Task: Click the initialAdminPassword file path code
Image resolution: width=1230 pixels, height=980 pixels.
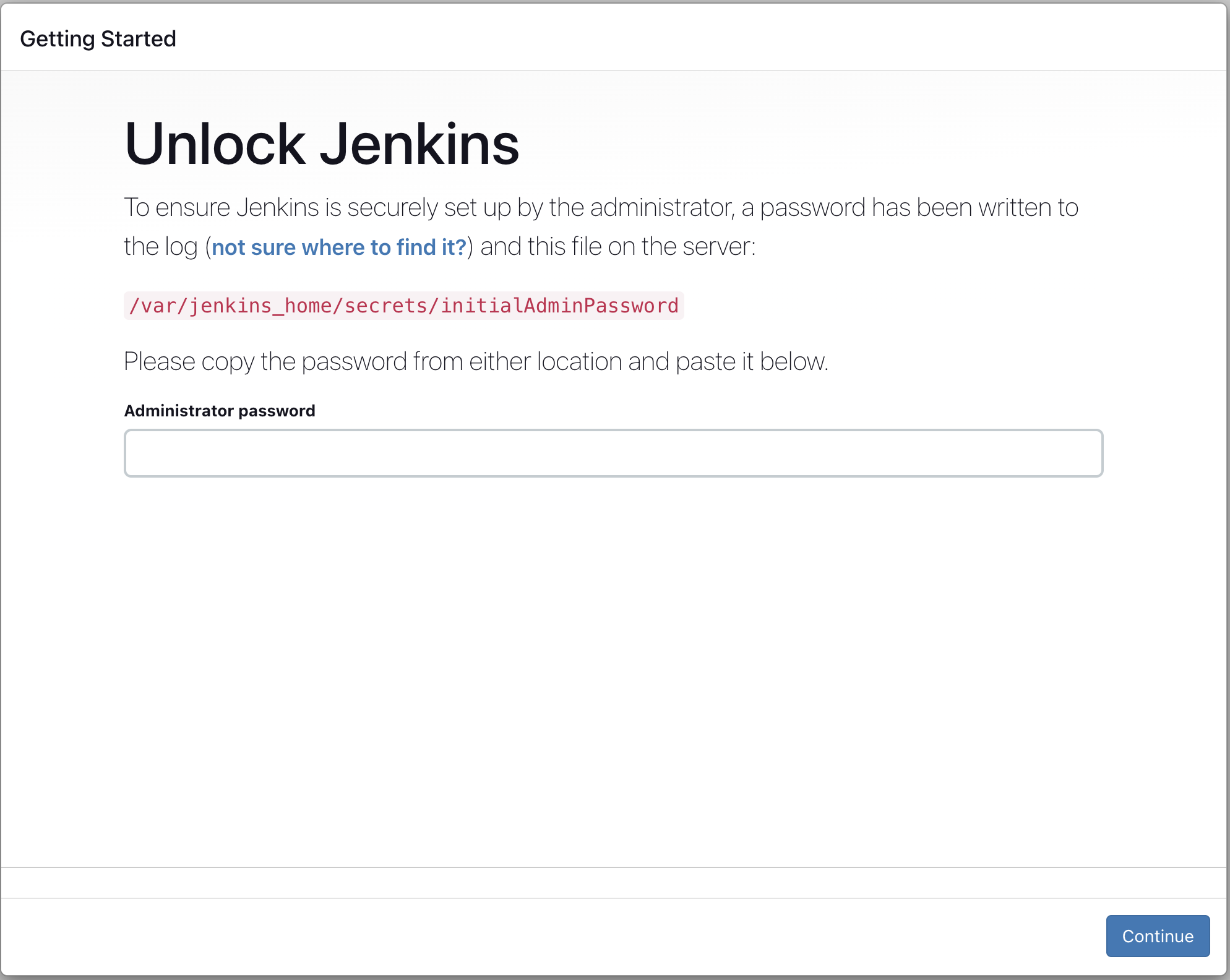Action: [x=403, y=306]
